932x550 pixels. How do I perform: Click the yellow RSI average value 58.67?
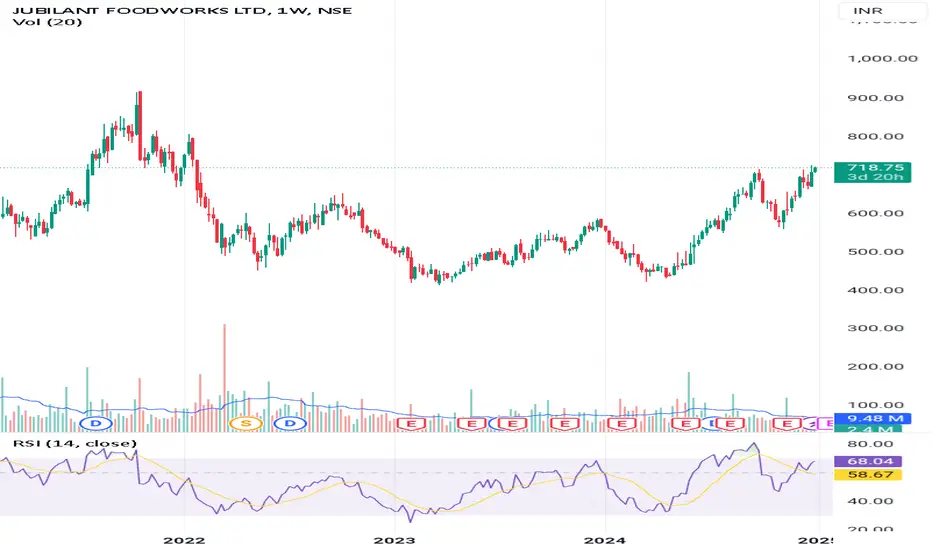[868, 474]
